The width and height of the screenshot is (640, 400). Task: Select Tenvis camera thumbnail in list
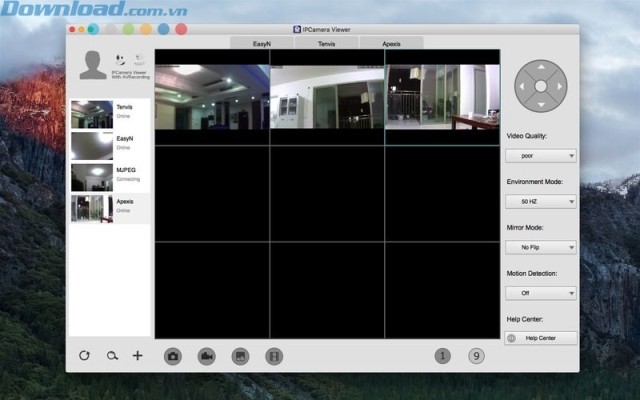pos(92,114)
